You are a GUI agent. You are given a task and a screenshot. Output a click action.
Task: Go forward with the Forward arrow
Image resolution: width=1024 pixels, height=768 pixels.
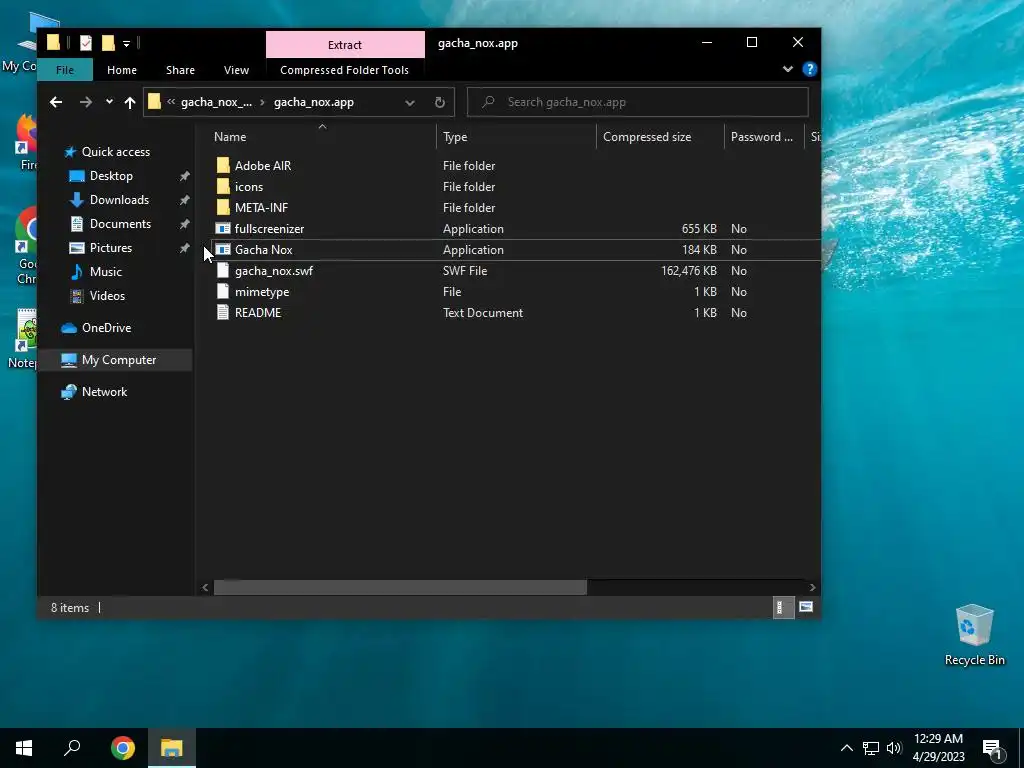click(86, 102)
